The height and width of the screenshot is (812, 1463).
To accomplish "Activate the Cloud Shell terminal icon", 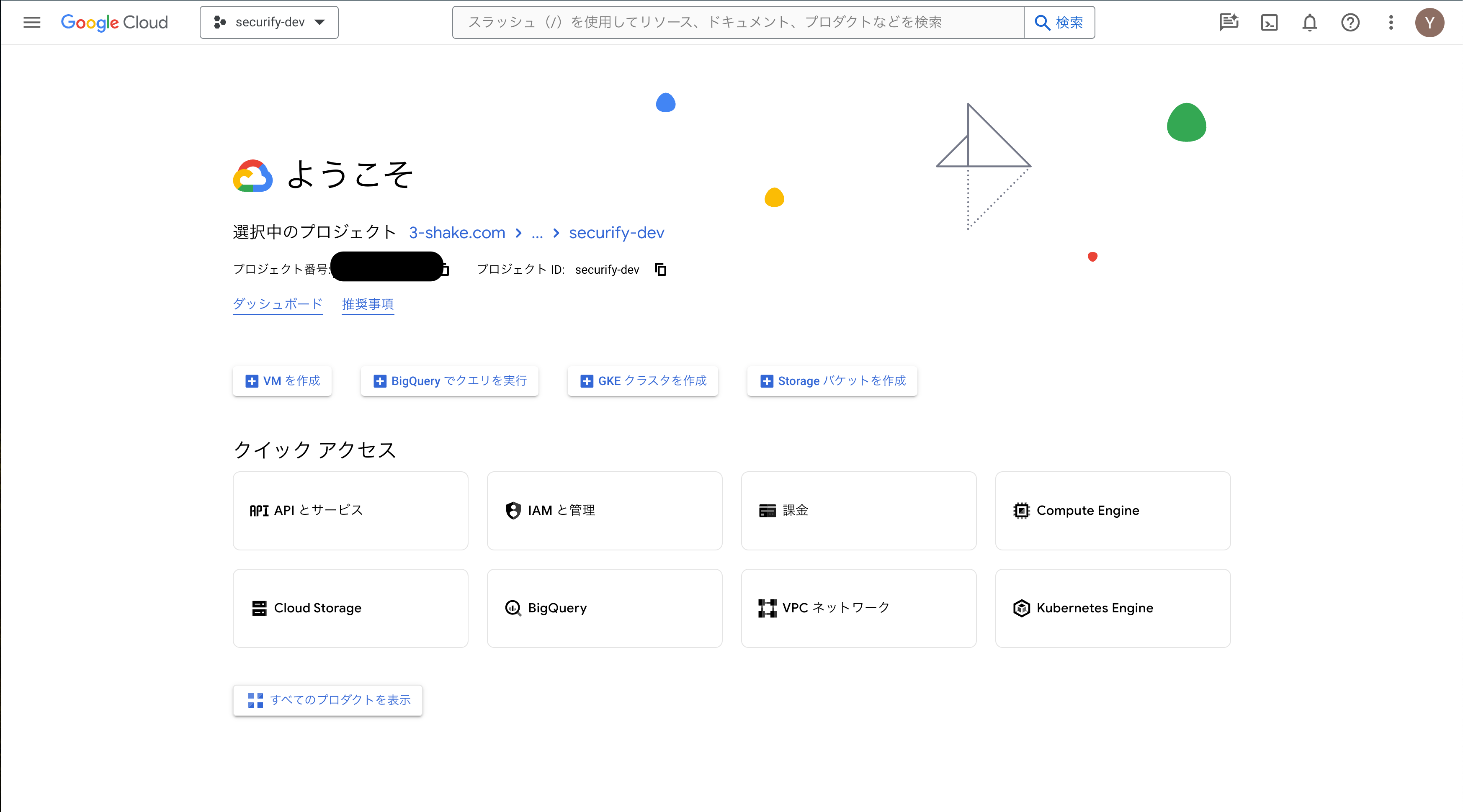I will 1269,22.
